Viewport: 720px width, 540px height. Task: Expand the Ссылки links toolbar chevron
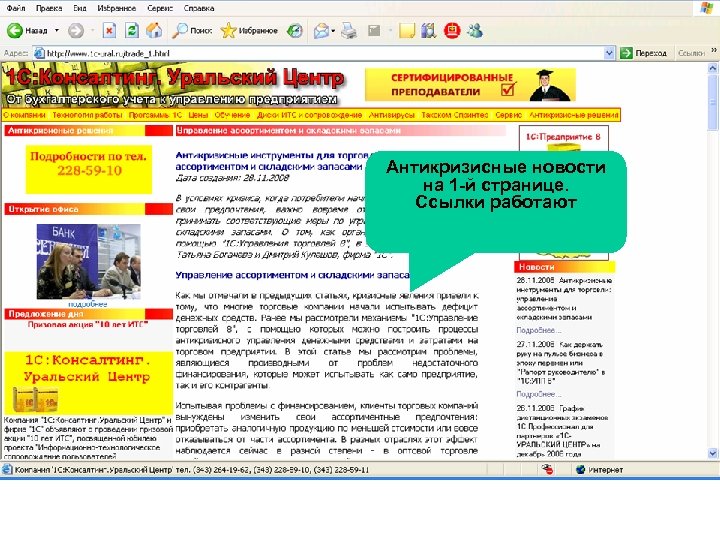pos(714,50)
